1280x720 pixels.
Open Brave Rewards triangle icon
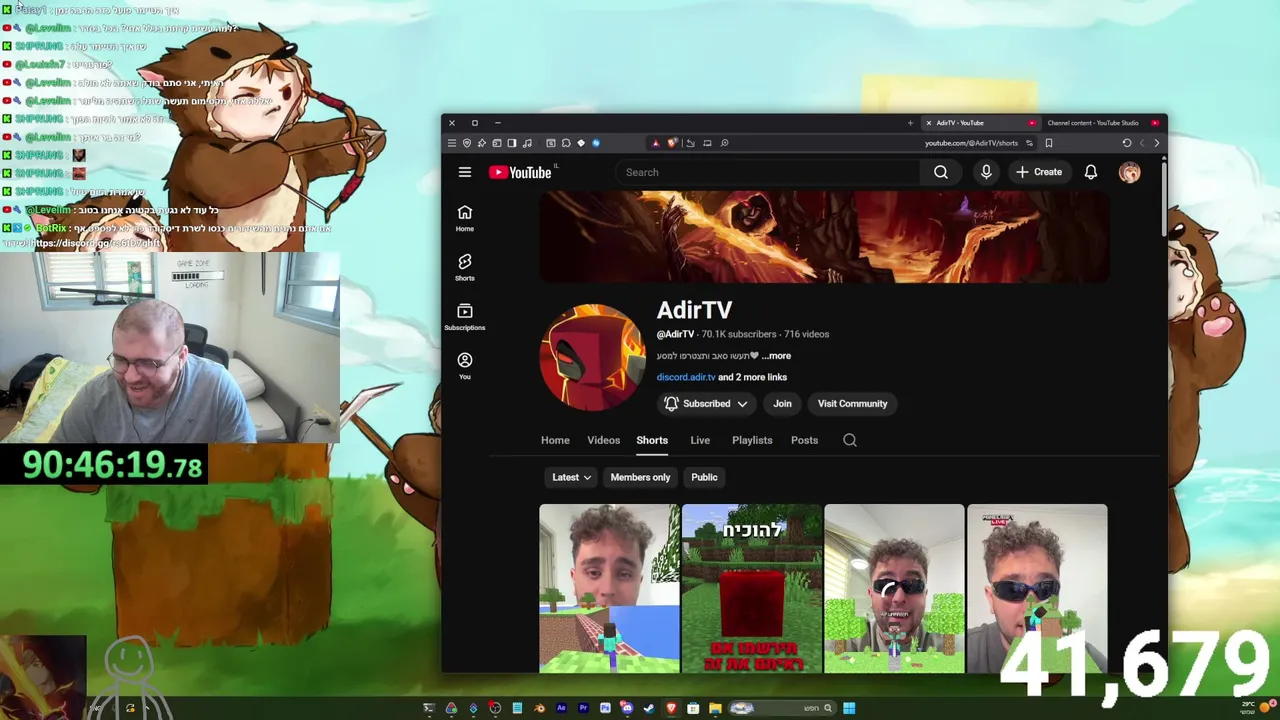click(x=656, y=142)
